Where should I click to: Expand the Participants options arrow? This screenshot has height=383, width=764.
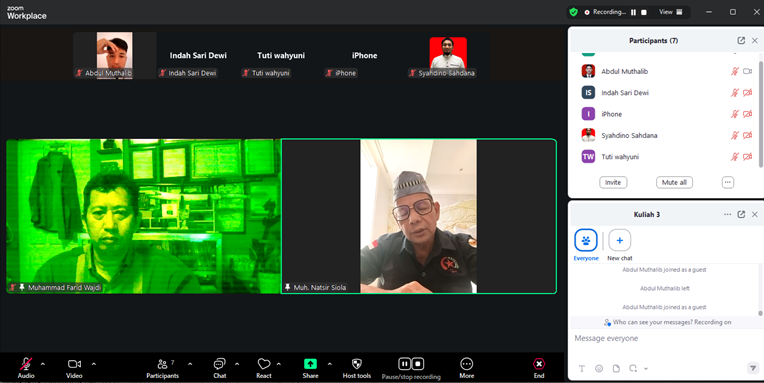190,364
